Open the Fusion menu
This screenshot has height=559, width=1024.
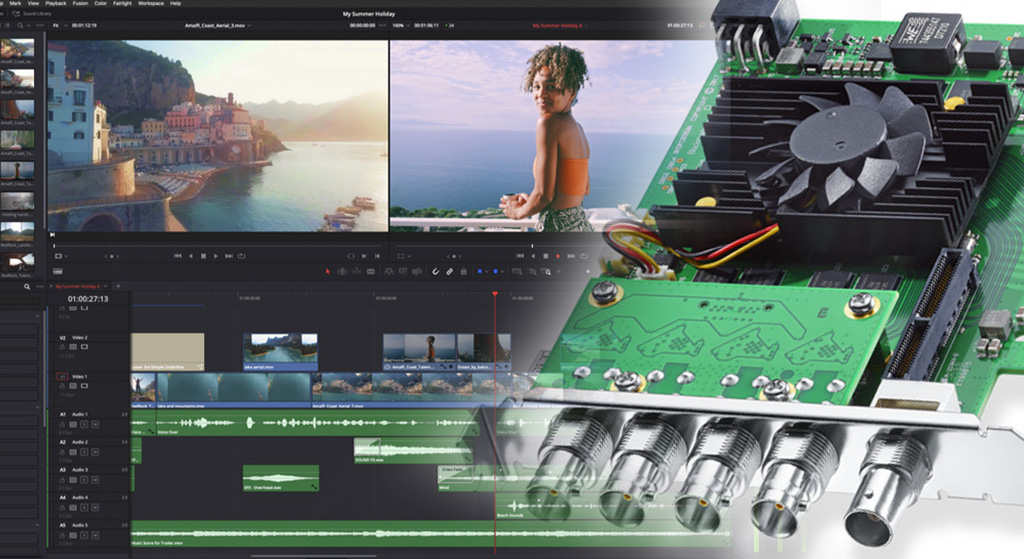point(80,3)
